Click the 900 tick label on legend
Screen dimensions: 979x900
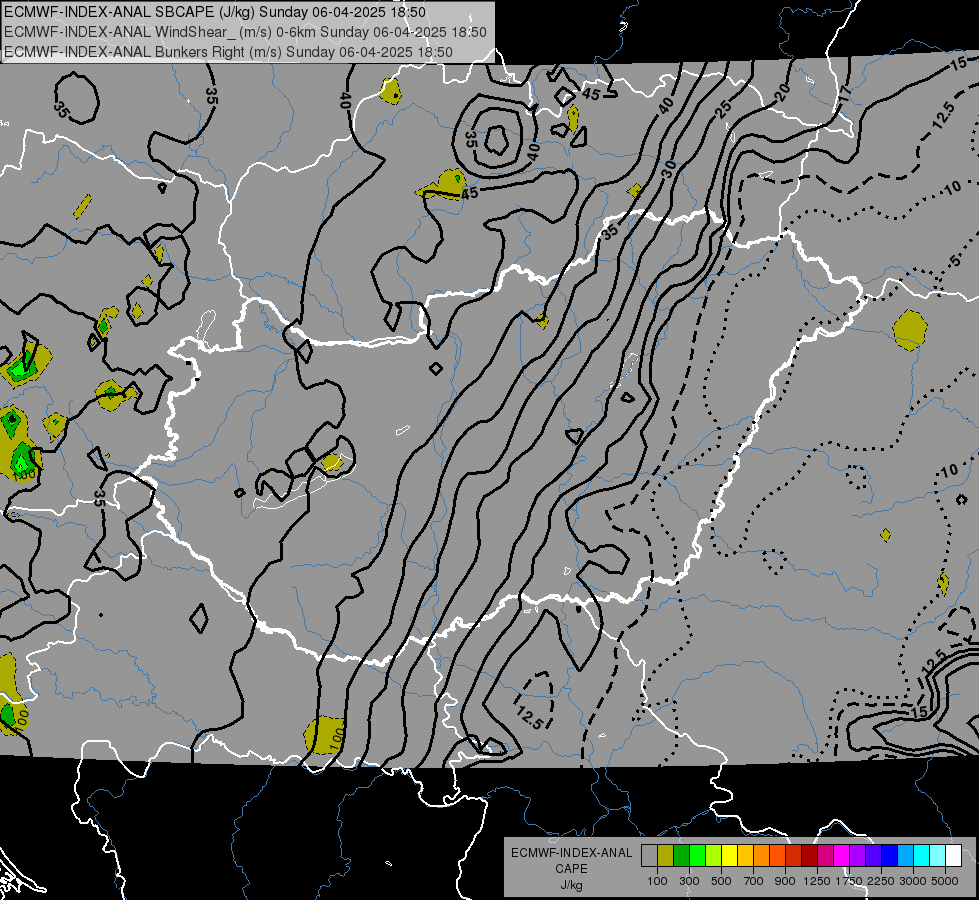coord(785,881)
